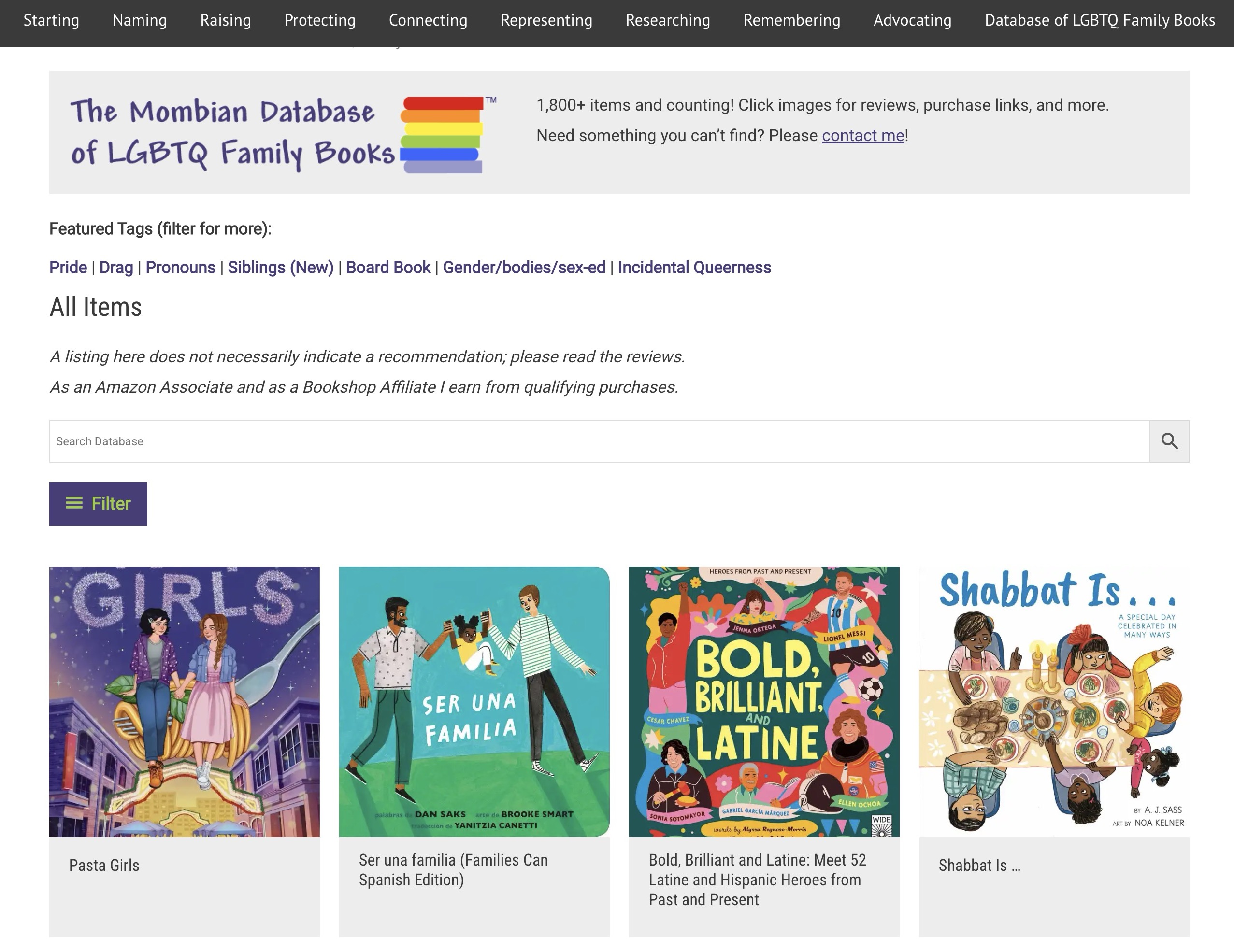Viewport: 1234px width, 952px height.
Task: Filter by the Pride featured tag
Action: [x=68, y=267]
